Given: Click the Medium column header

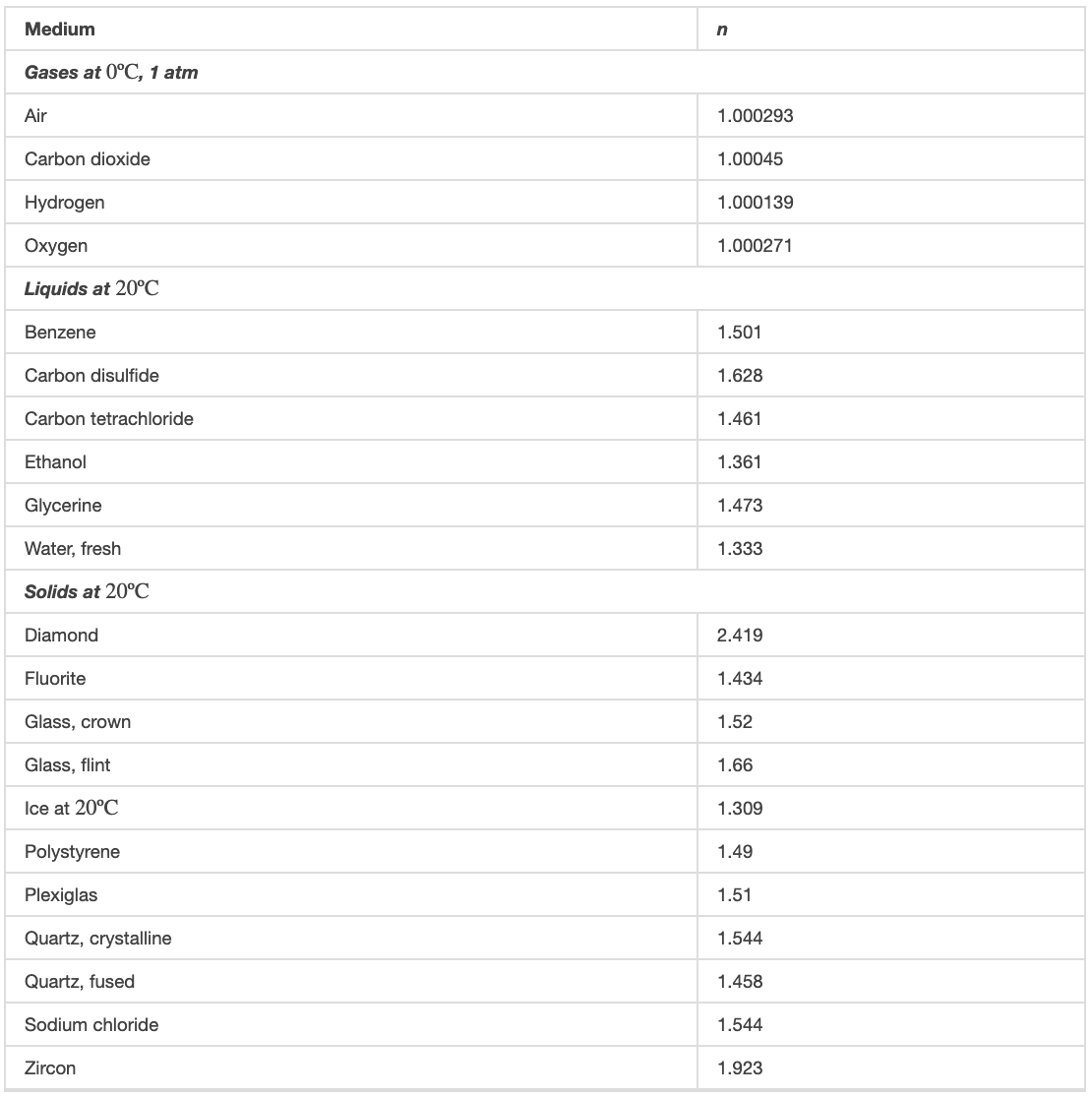Looking at the screenshot, I should [60, 30].
